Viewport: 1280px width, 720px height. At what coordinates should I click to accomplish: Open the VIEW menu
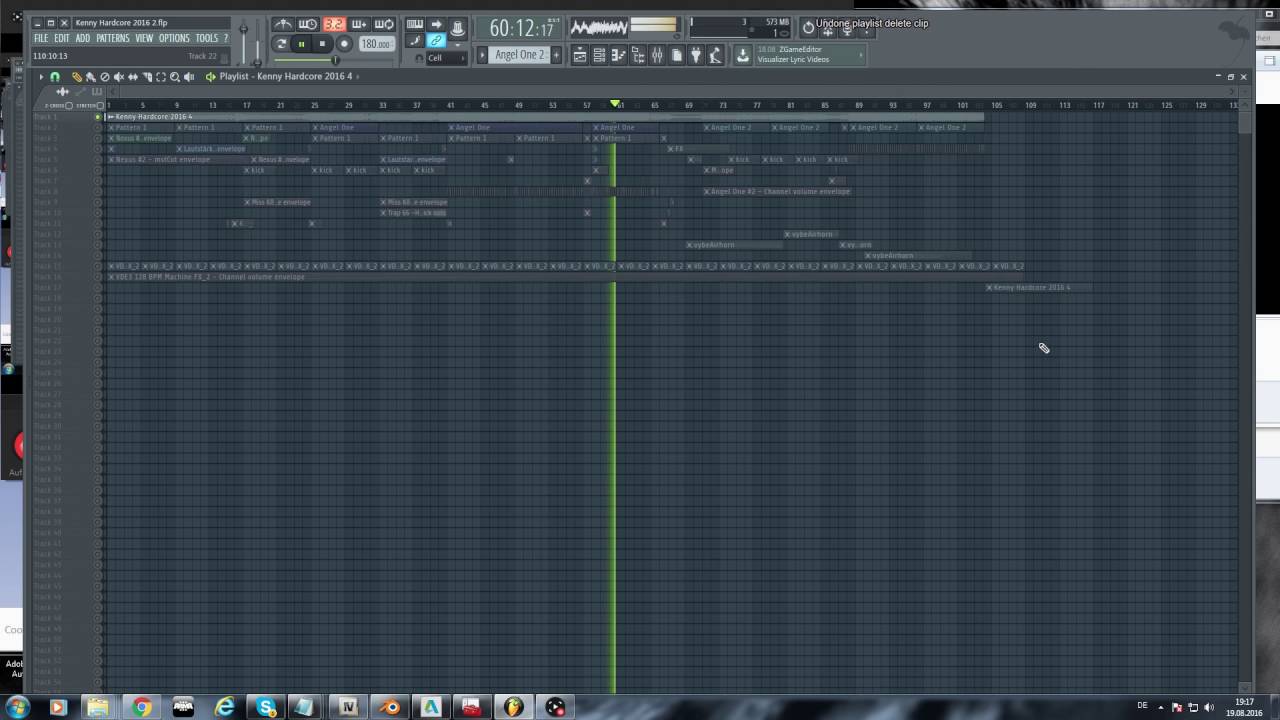coord(144,38)
